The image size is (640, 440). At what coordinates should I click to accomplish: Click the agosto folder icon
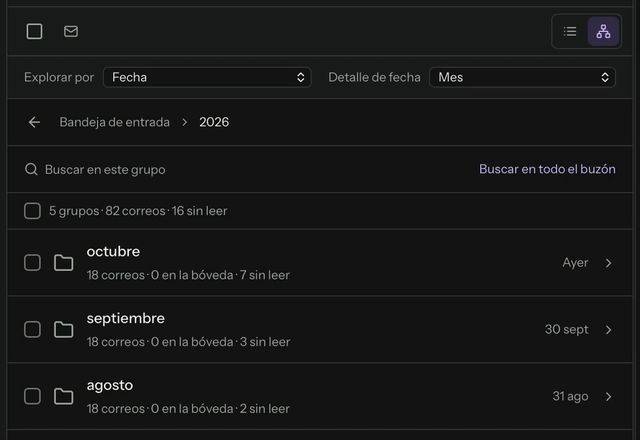[64, 396]
